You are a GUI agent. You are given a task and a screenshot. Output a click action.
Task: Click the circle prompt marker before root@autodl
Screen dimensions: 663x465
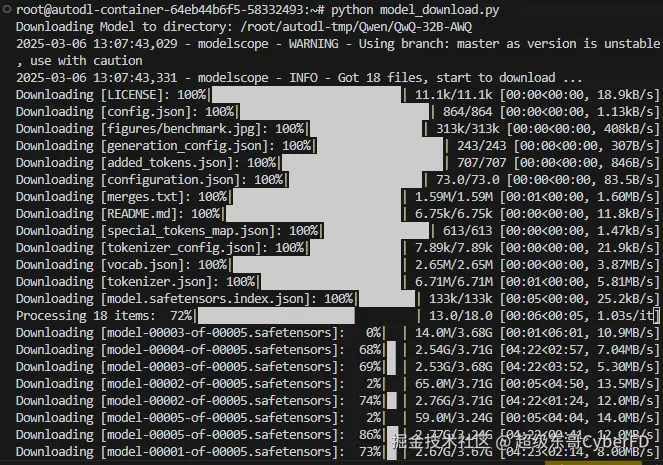coord(6,9)
